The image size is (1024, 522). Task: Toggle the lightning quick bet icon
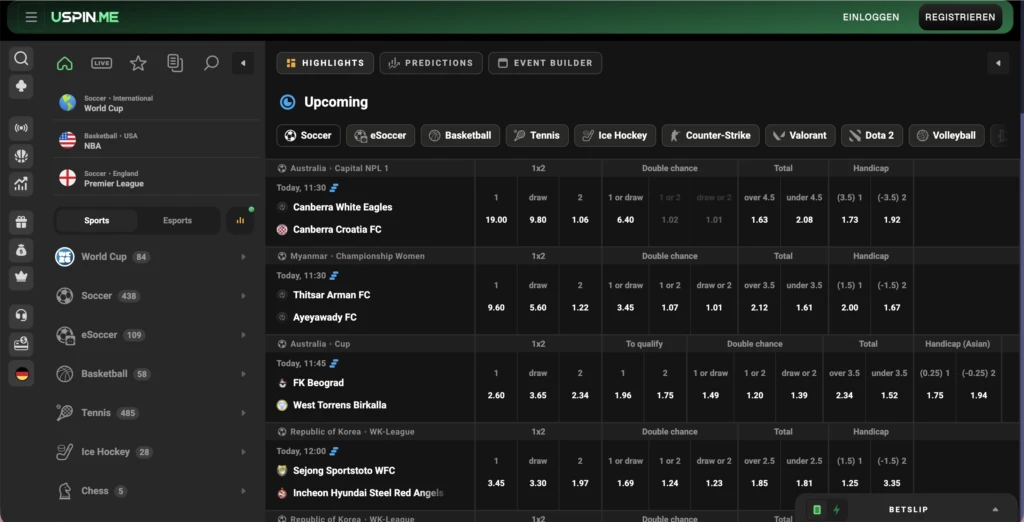pyautogui.click(x=836, y=510)
